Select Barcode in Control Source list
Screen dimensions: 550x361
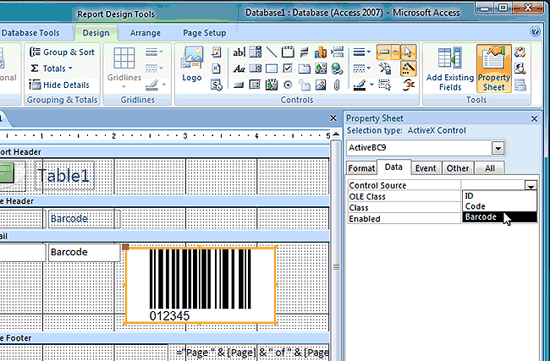coord(499,217)
